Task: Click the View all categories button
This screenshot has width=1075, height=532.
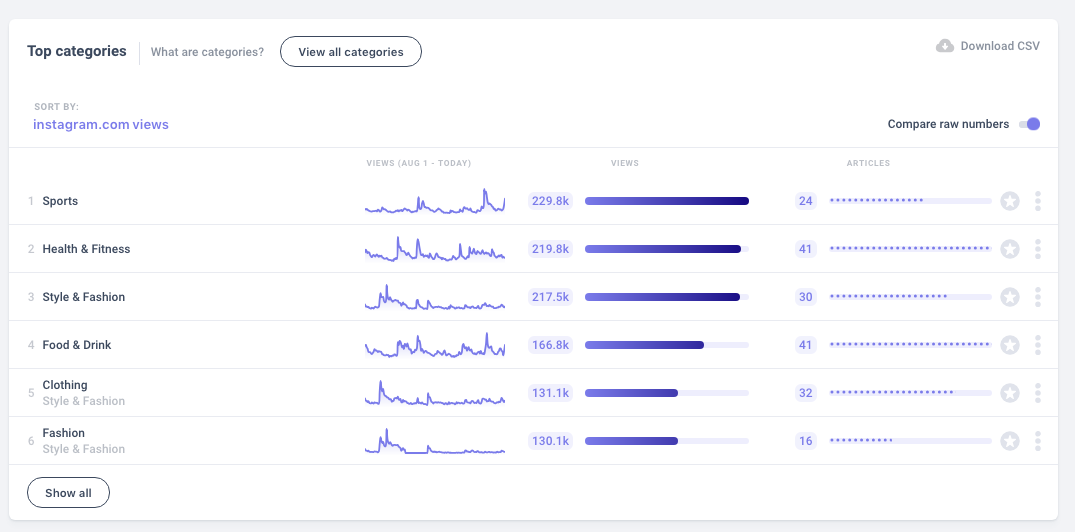Action: pos(350,52)
